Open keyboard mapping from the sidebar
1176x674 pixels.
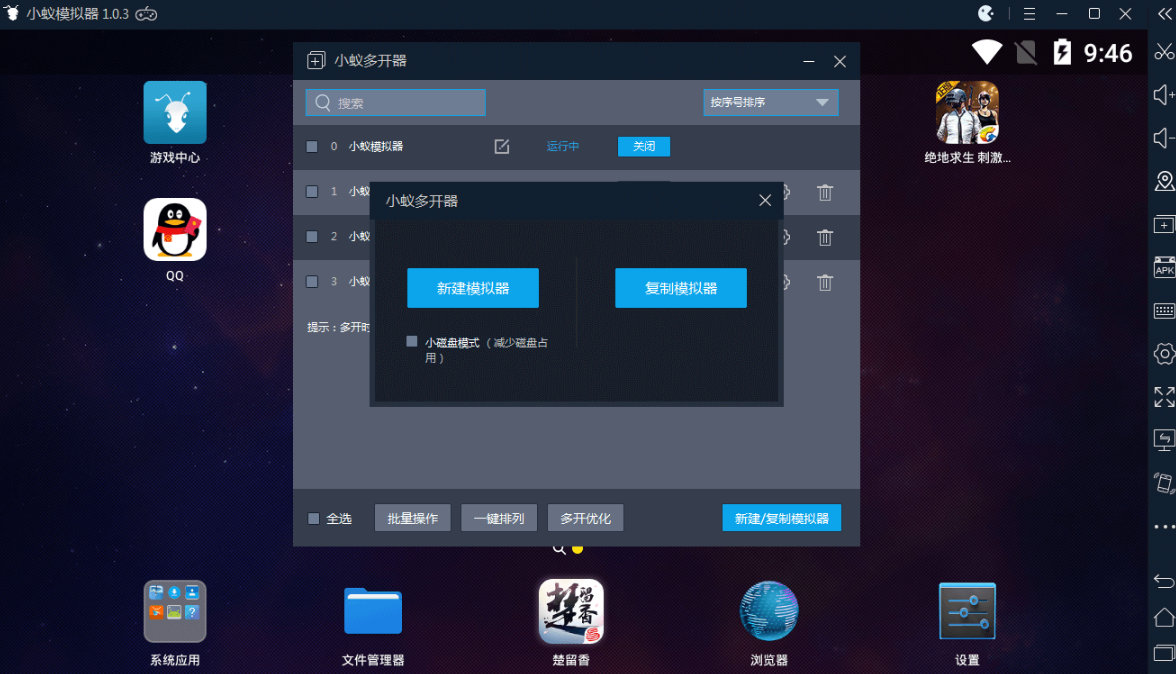1163,310
